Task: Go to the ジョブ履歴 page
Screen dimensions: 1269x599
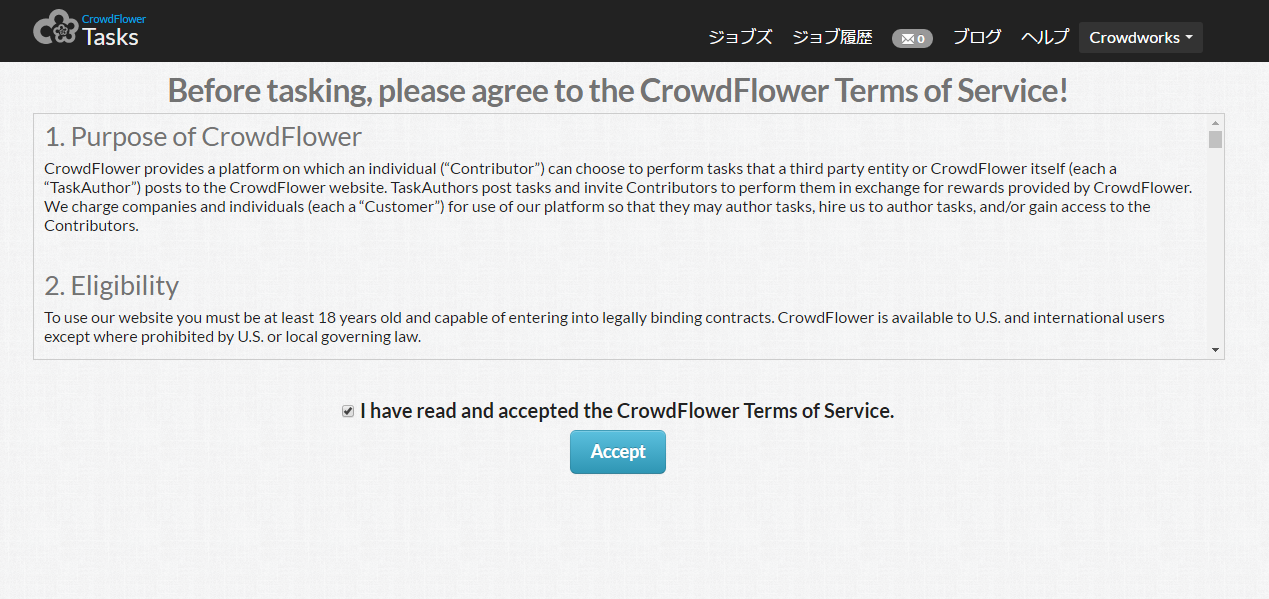Action: point(832,37)
